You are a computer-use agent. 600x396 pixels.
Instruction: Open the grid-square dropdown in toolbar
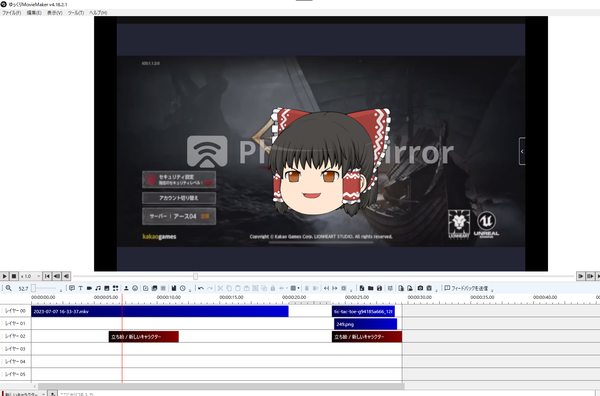click(294, 288)
